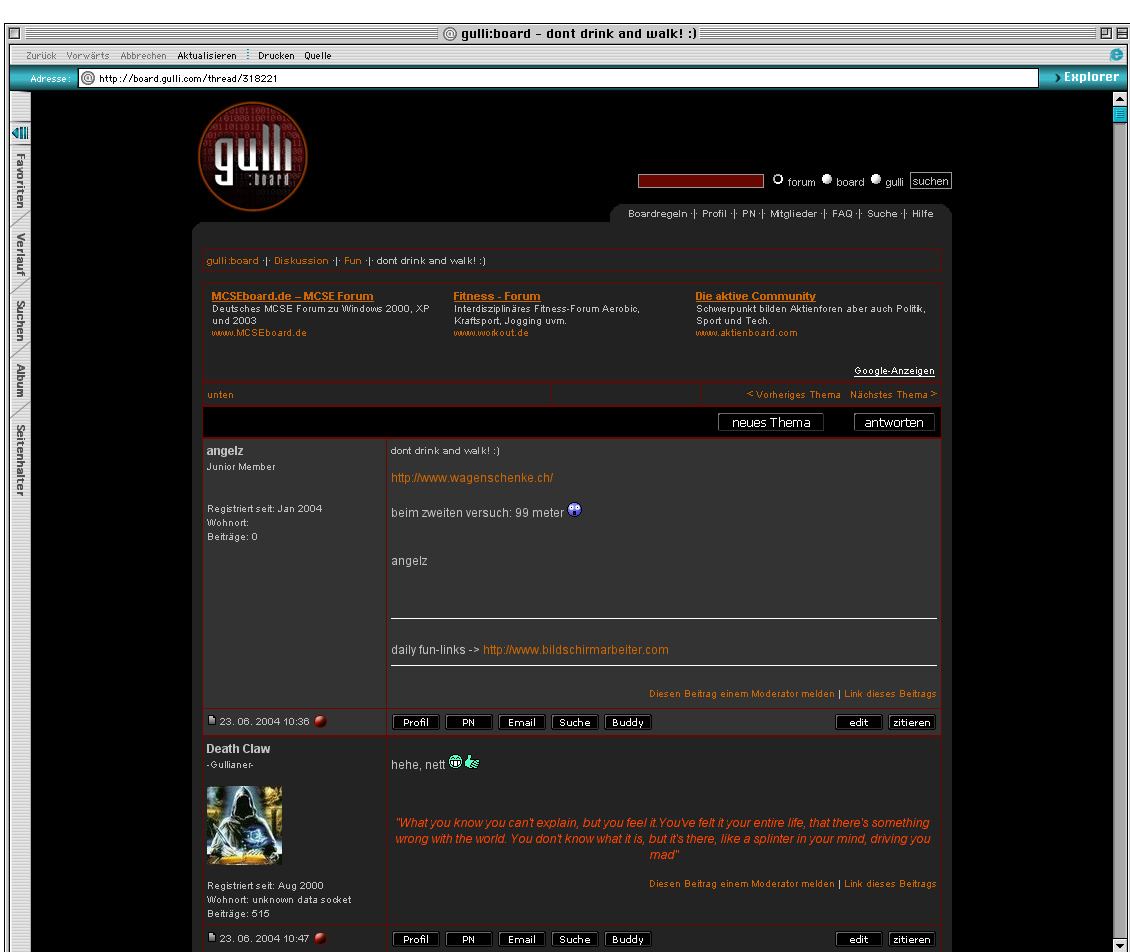Click the post status dot for angelz's post

321,721
